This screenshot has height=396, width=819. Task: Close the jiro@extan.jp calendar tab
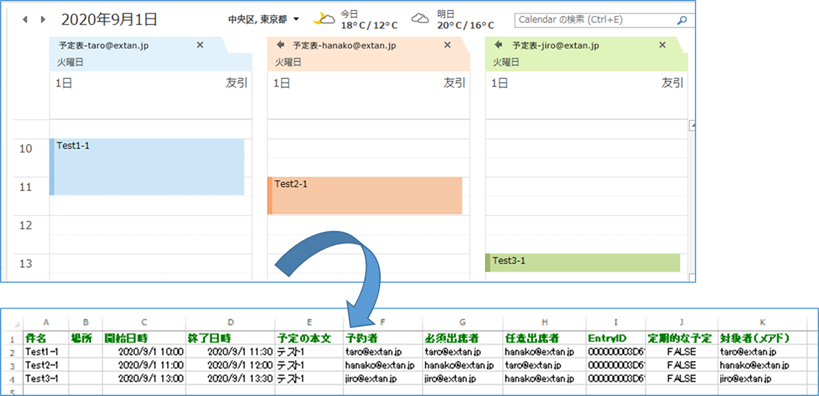pos(662,45)
